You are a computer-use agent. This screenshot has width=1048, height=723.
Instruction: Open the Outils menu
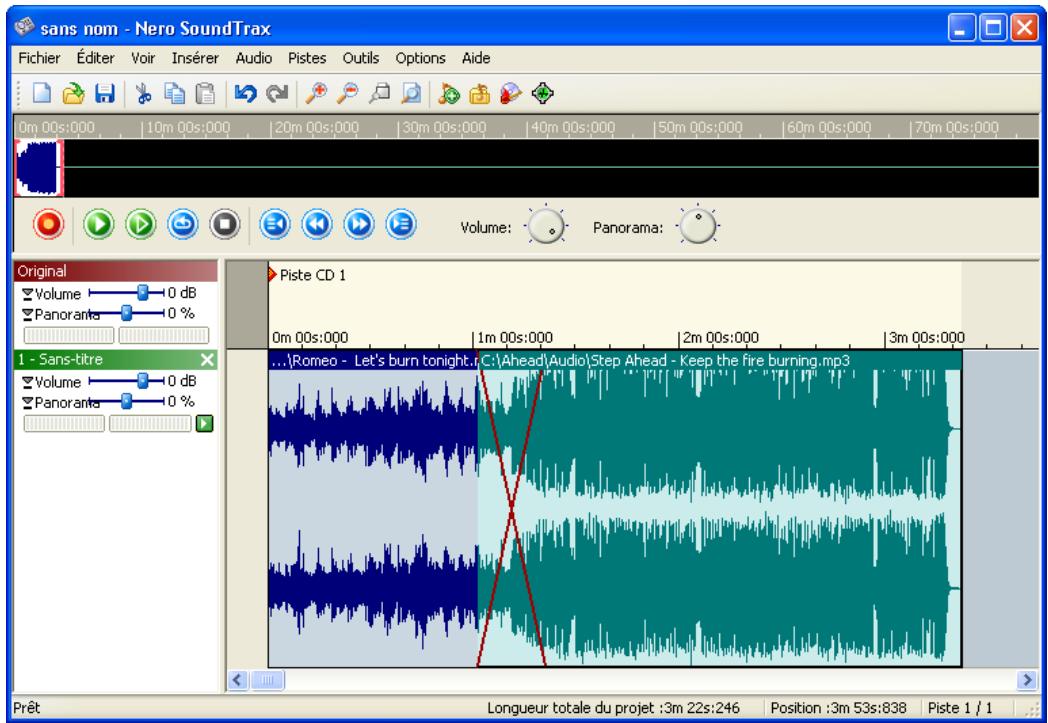point(361,58)
